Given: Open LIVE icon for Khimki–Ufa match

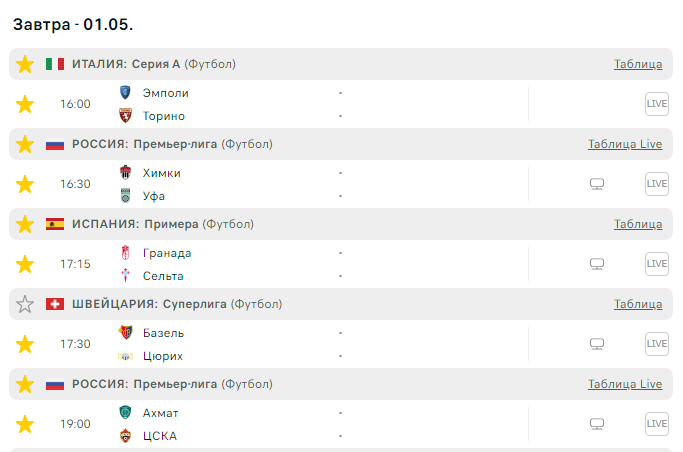Looking at the screenshot, I should 656,184.
